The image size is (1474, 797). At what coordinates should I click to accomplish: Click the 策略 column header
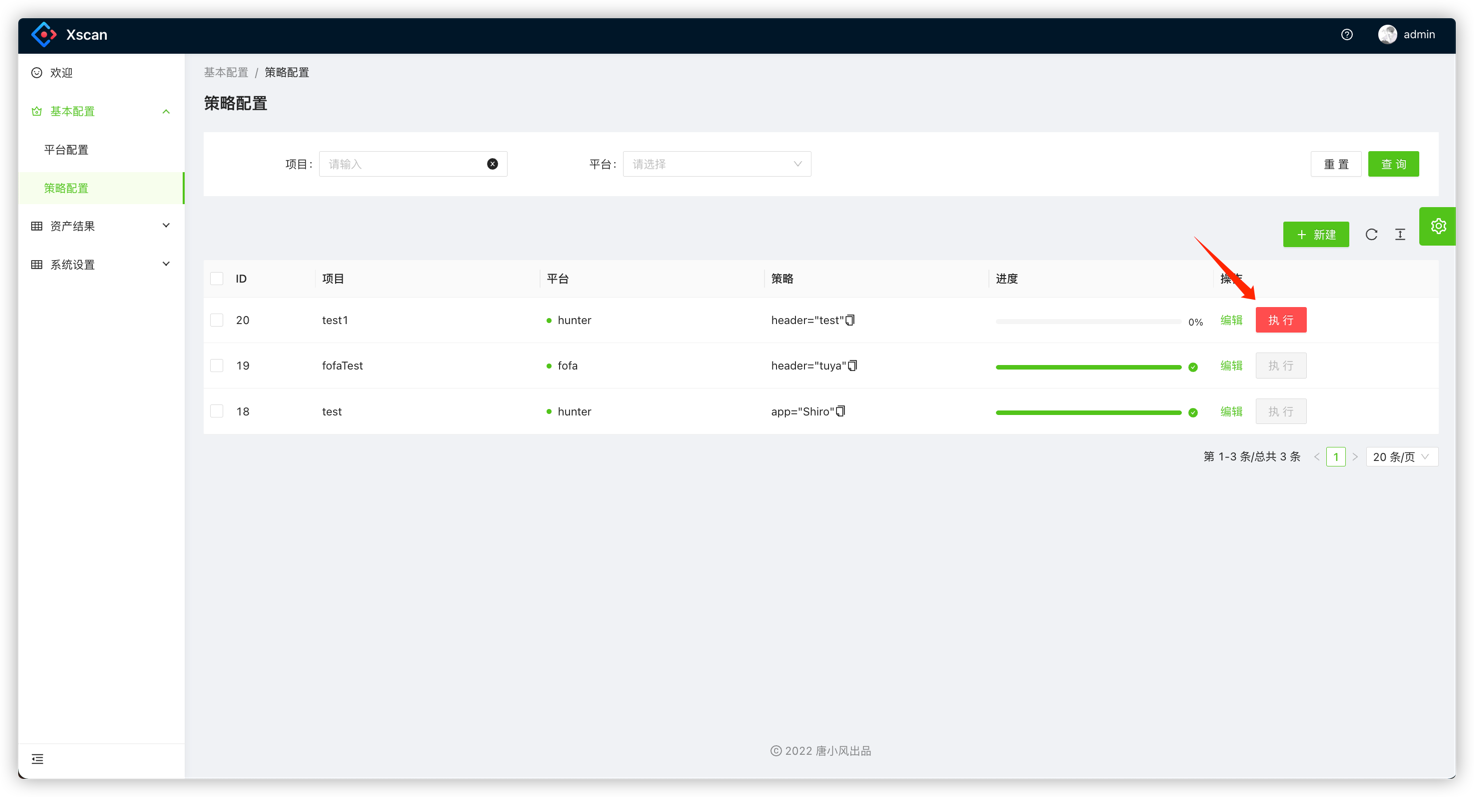[x=782, y=279]
